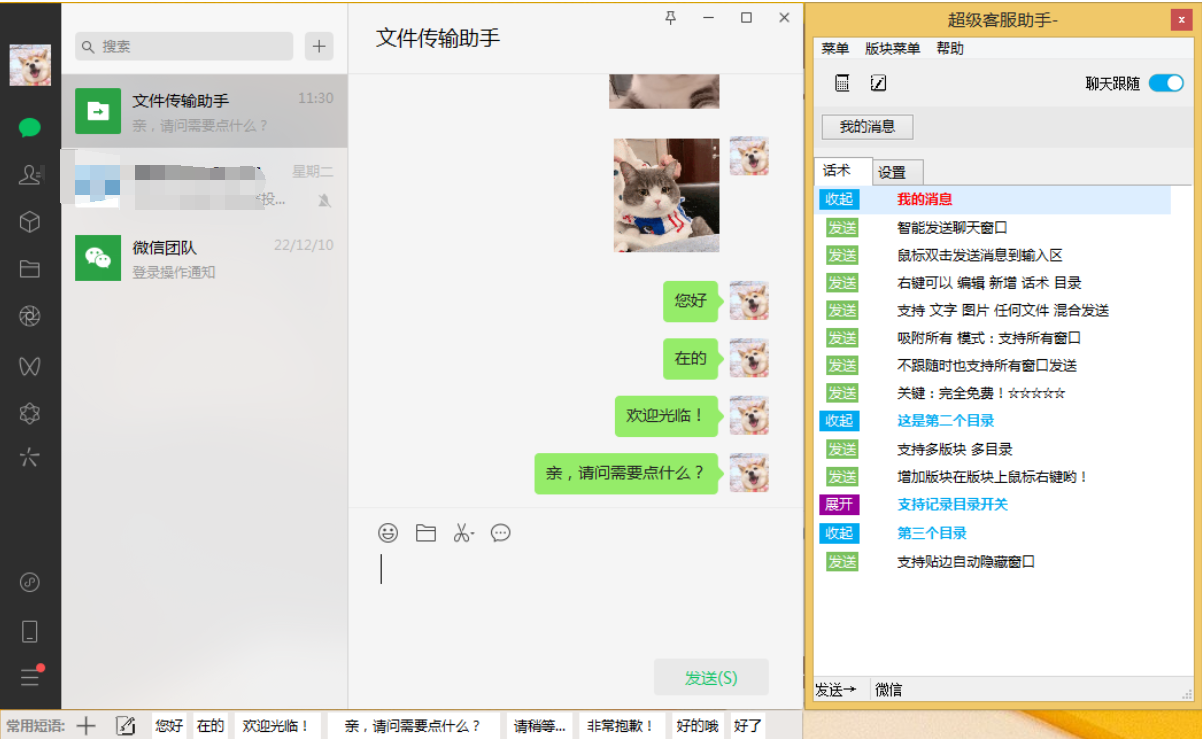Expand 支持记录目录开关 via the 展开 button
The image size is (1202, 739).
(840, 505)
